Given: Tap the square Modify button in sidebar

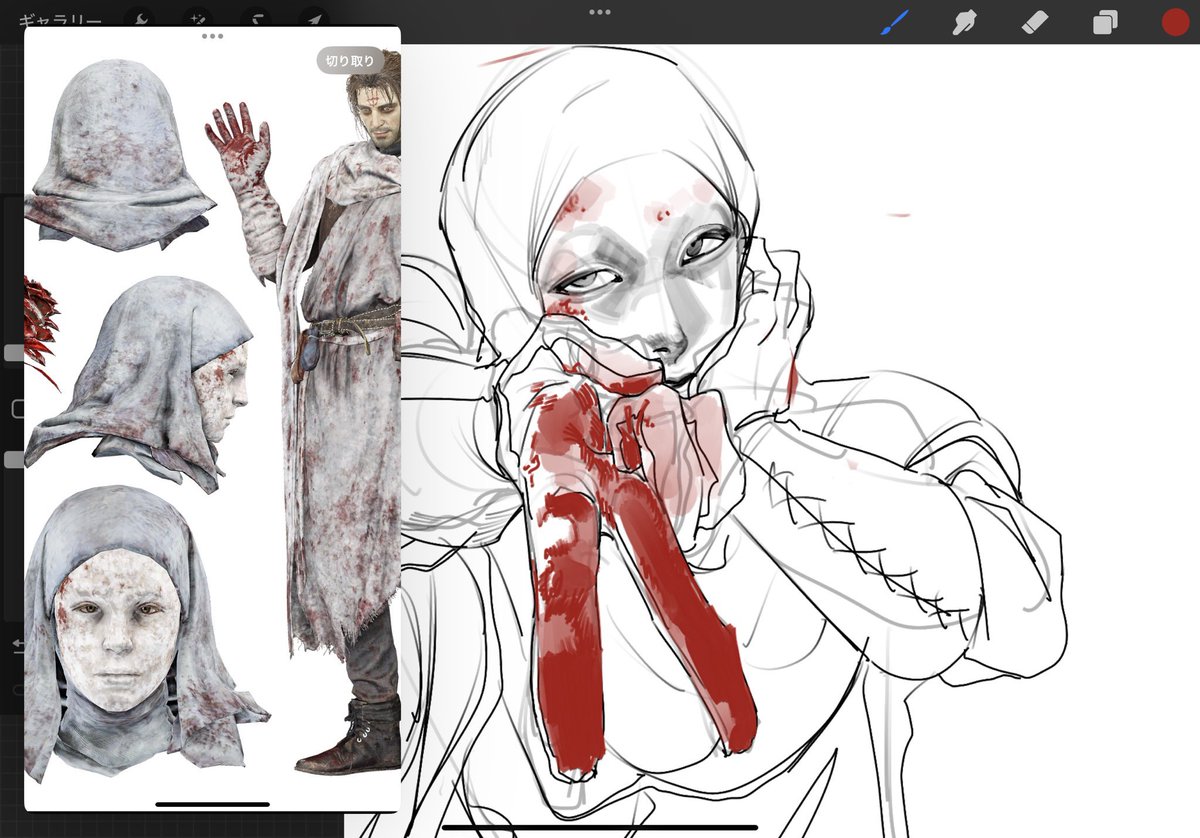Looking at the screenshot, I should (x=18, y=408).
